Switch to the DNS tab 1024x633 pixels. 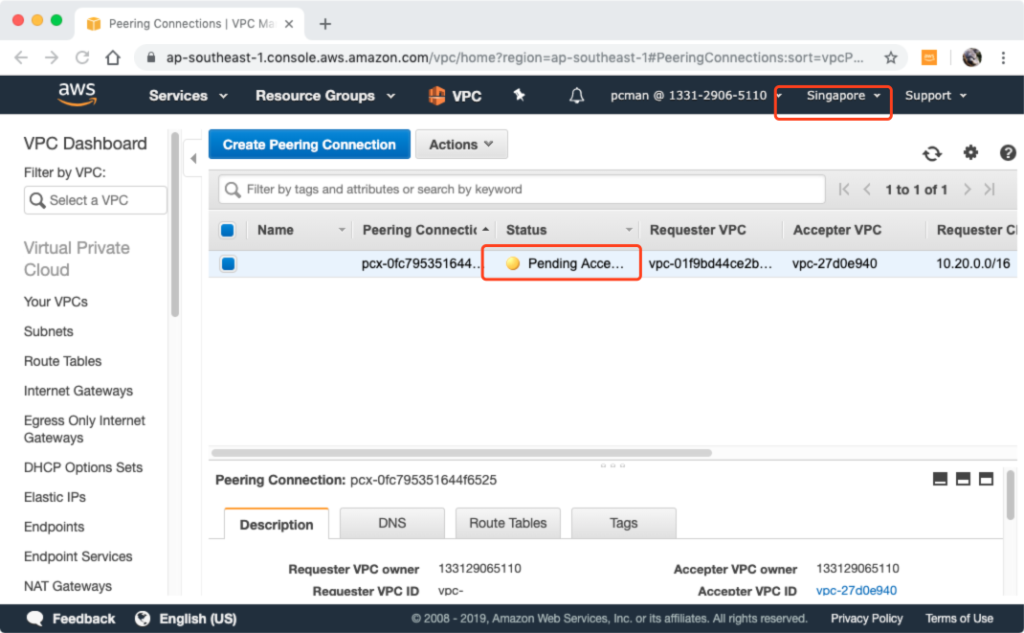392,523
